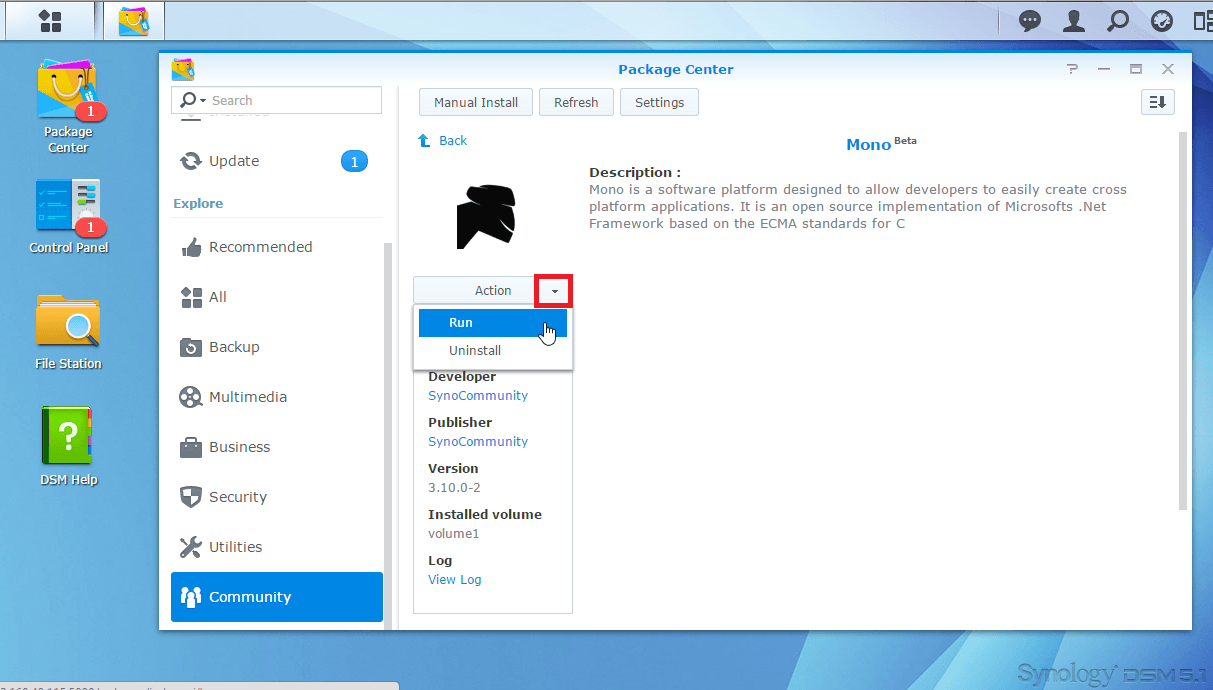Screen dimensions: 1213x690
Task: Open user account options icon
Action: 1074,21
